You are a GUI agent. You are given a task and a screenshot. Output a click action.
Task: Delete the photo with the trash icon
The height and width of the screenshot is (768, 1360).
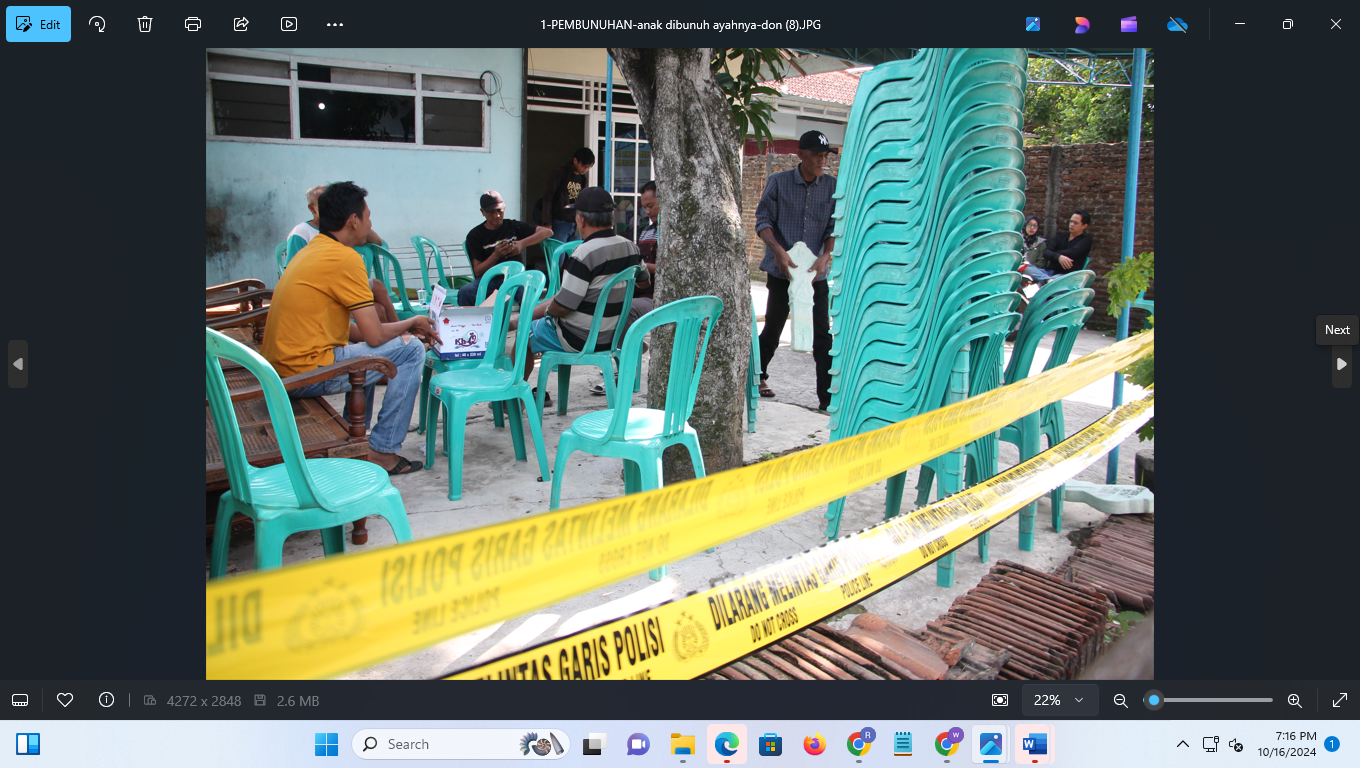(x=145, y=24)
